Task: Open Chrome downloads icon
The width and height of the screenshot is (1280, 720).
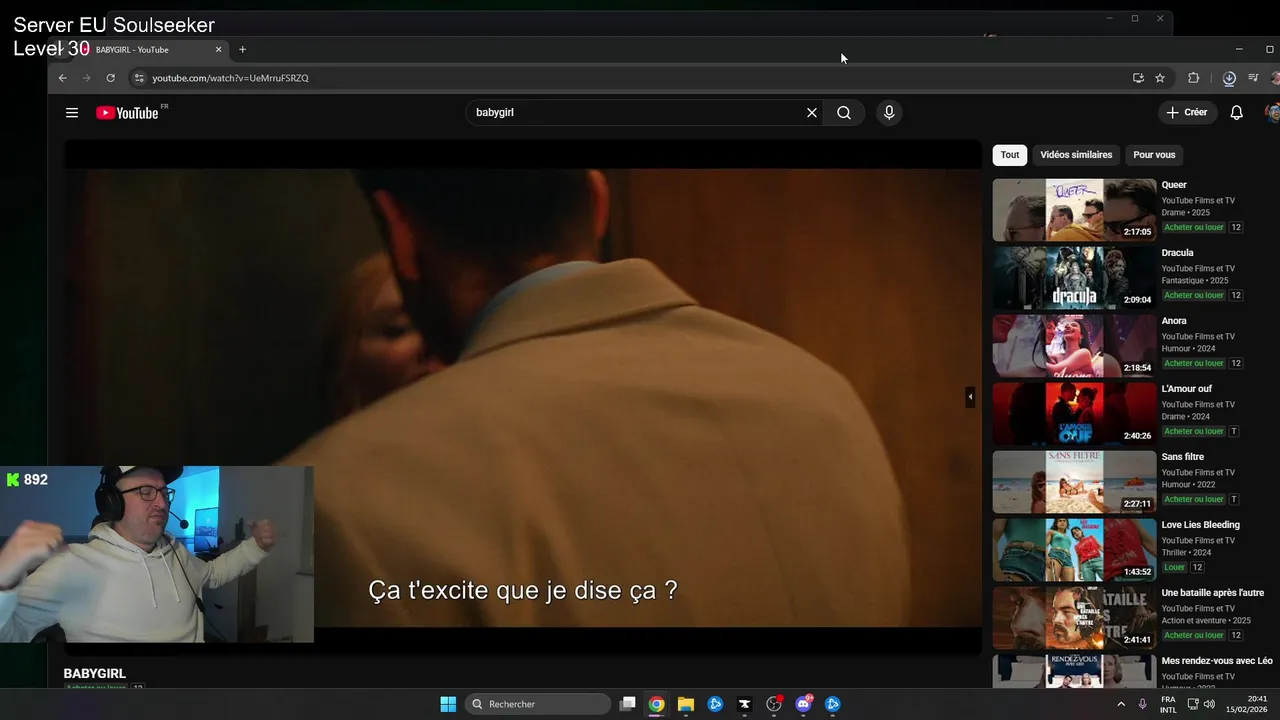Action: (x=1229, y=78)
